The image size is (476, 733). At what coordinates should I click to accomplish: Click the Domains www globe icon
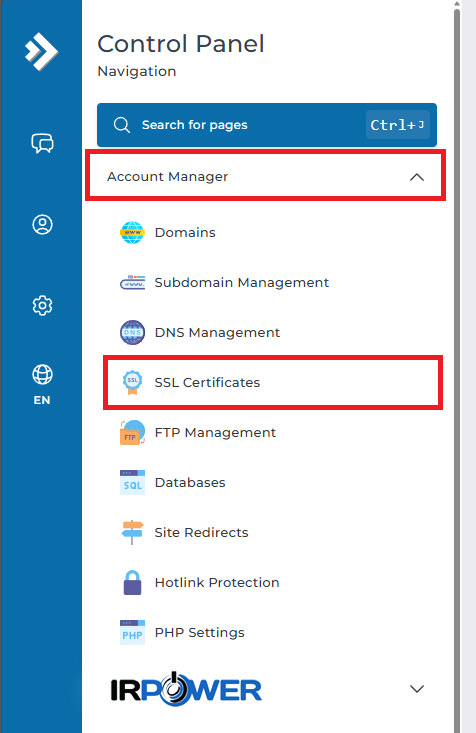pos(132,232)
